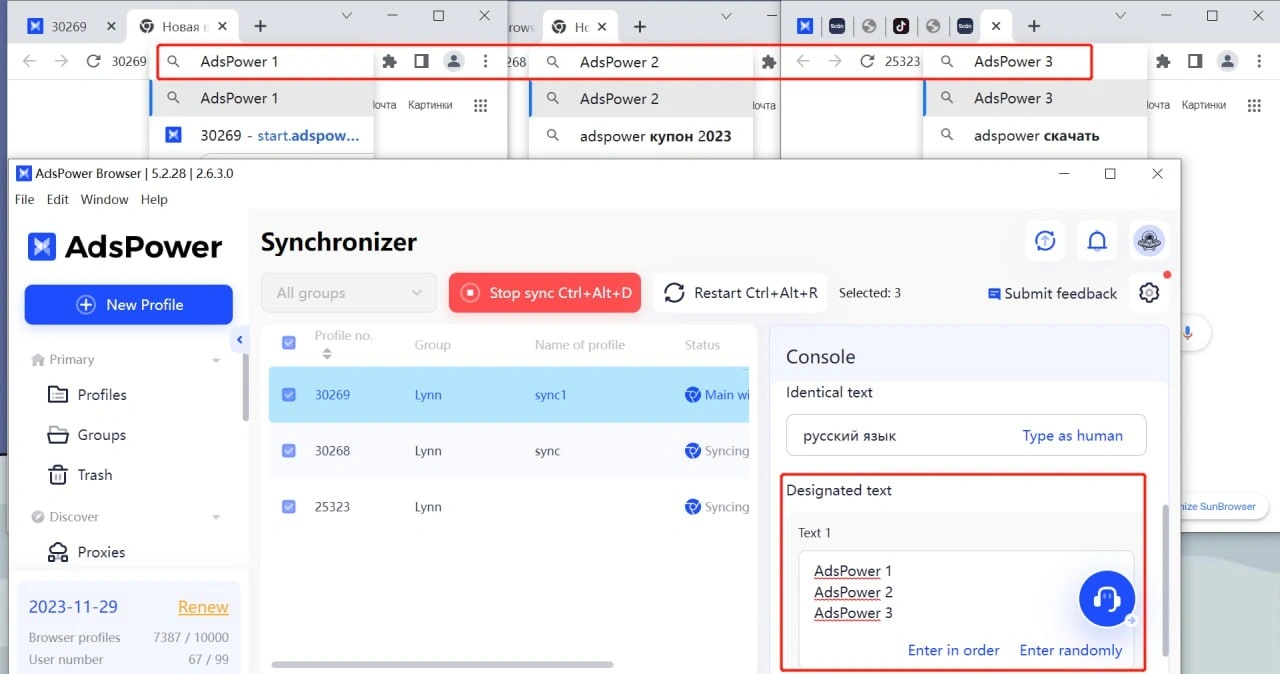Screen dimensions: 1280x674
Task: Open Google apps grid in first browser window
Action: (480, 105)
